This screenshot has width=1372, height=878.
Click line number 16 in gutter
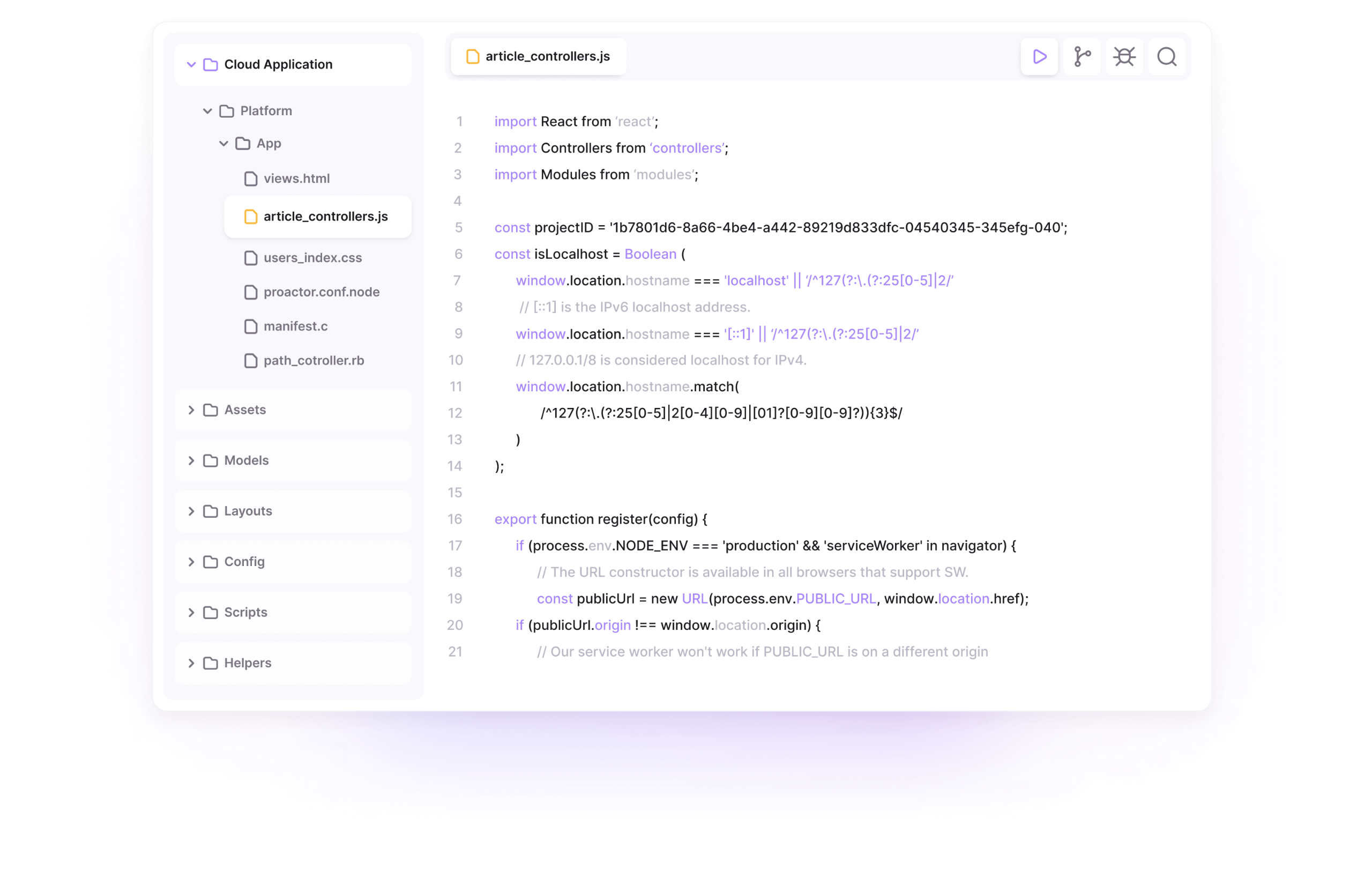[455, 519]
